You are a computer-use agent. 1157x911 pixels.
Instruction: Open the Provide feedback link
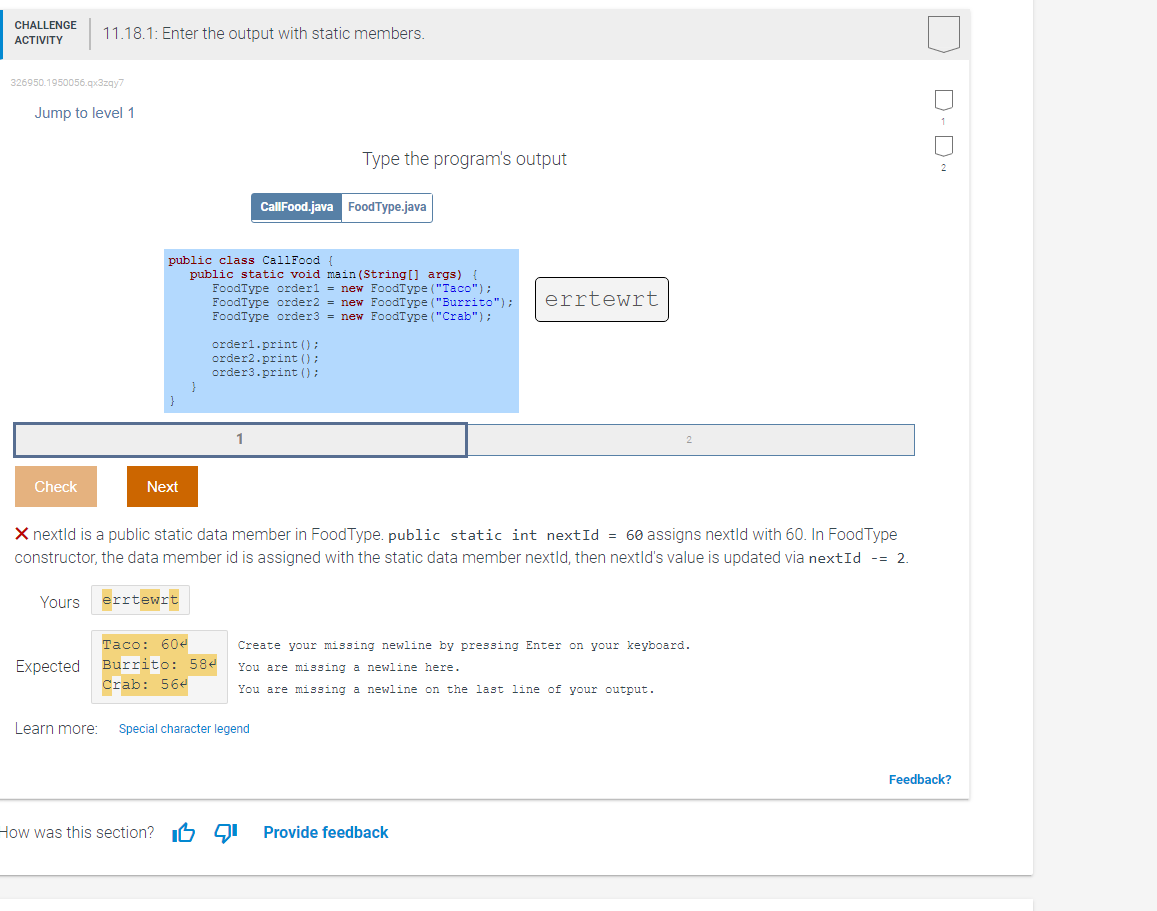[x=326, y=831]
